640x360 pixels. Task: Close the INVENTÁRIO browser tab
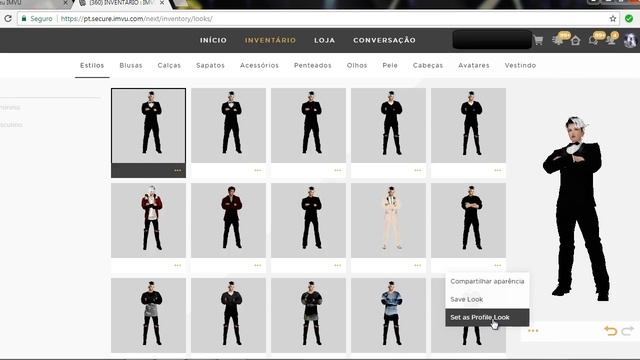click(x=162, y=3)
